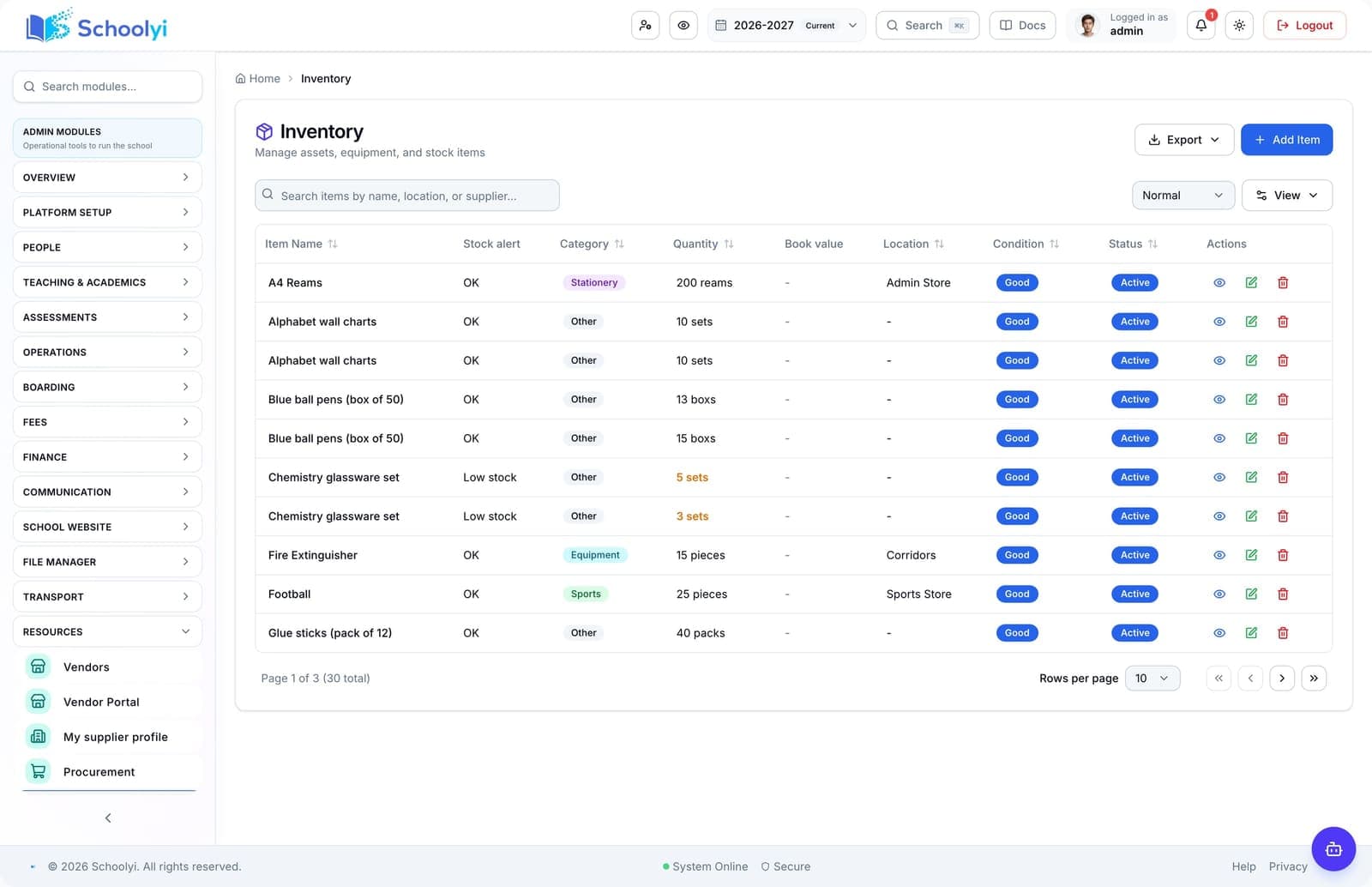The image size is (1372, 887).
Task: Click the Add Item button
Action: (1286, 140)
